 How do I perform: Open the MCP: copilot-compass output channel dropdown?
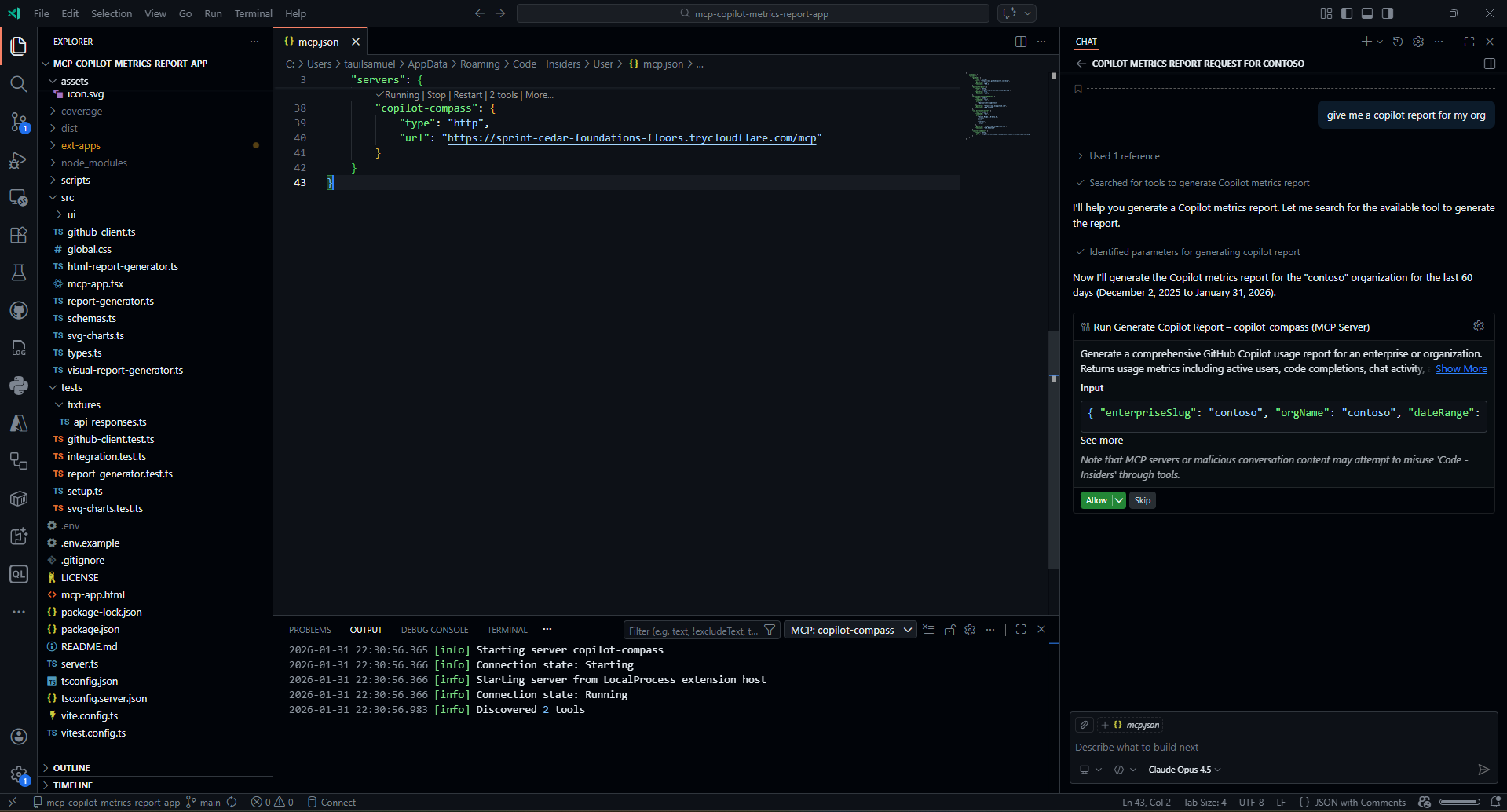(851, 630)
